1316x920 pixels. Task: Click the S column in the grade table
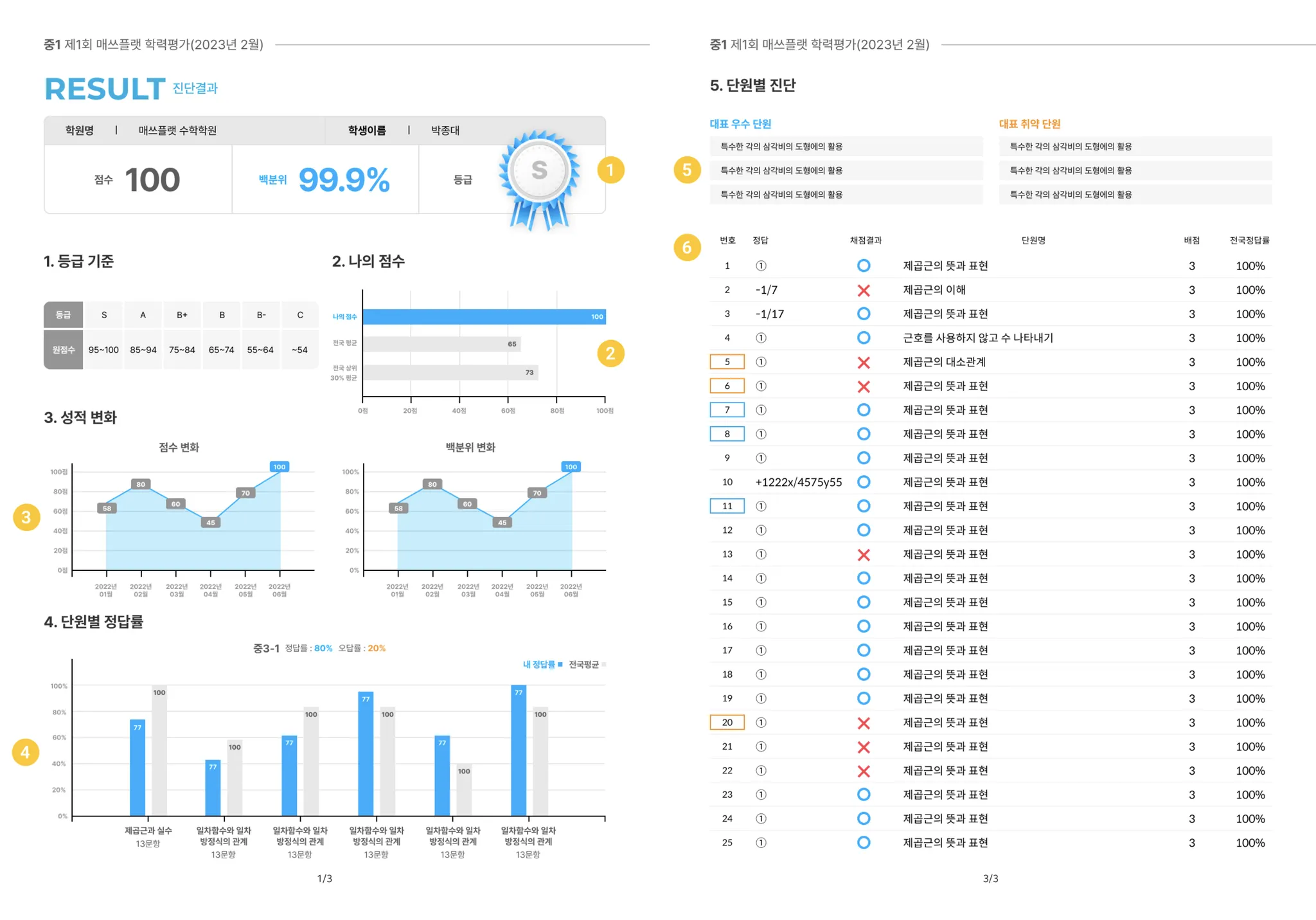tap(104, 315)
